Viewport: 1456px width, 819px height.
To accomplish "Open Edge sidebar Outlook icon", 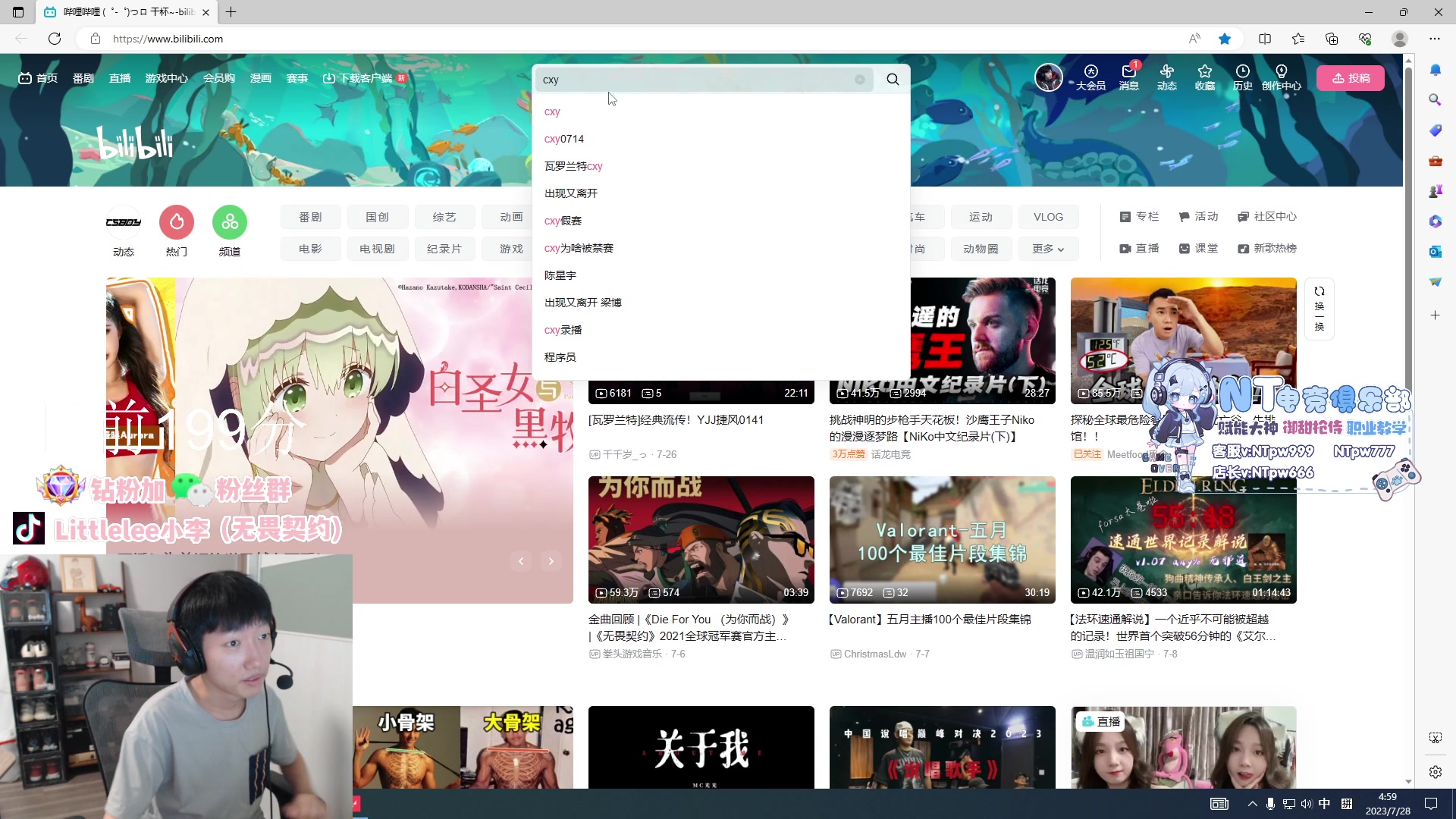I will click(1436, 252).
